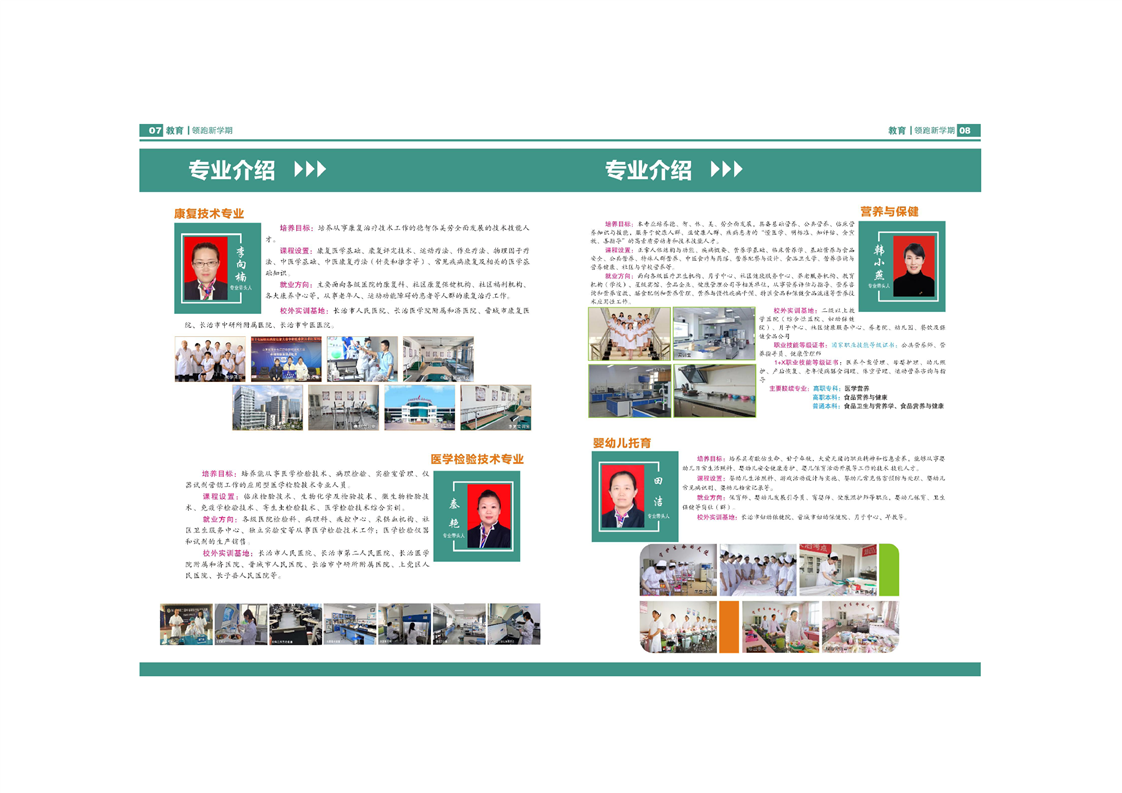Open the nurses on staircase photo
The height and width of the screenshot is (793, 1122).
pyautogui.click(x=630, y=334)
